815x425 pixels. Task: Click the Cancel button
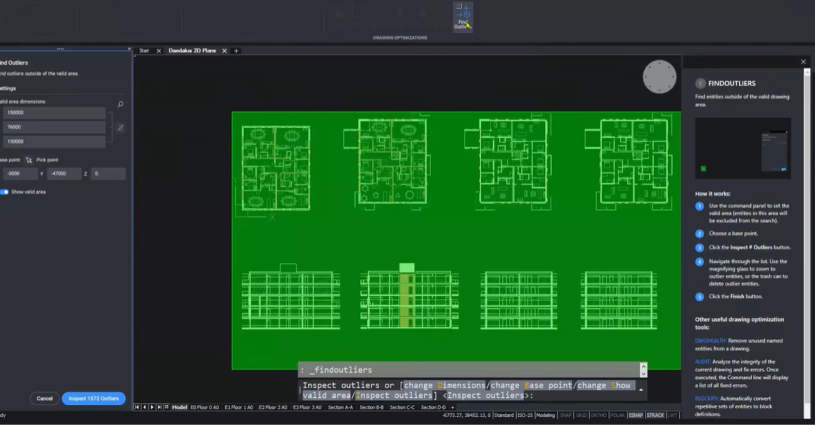44,399
